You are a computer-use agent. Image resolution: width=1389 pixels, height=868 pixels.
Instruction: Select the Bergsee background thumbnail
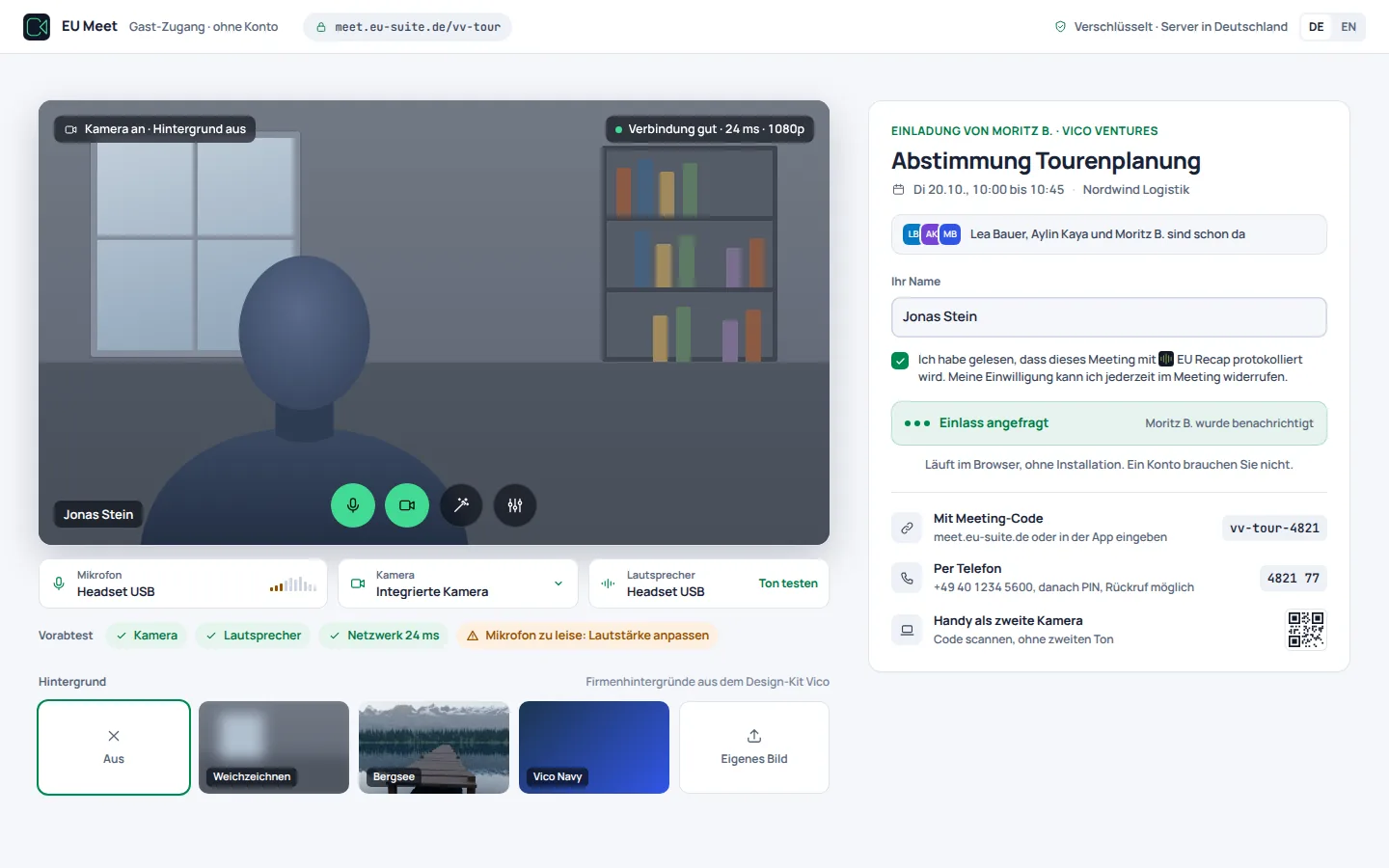click(x=434, y=747)
